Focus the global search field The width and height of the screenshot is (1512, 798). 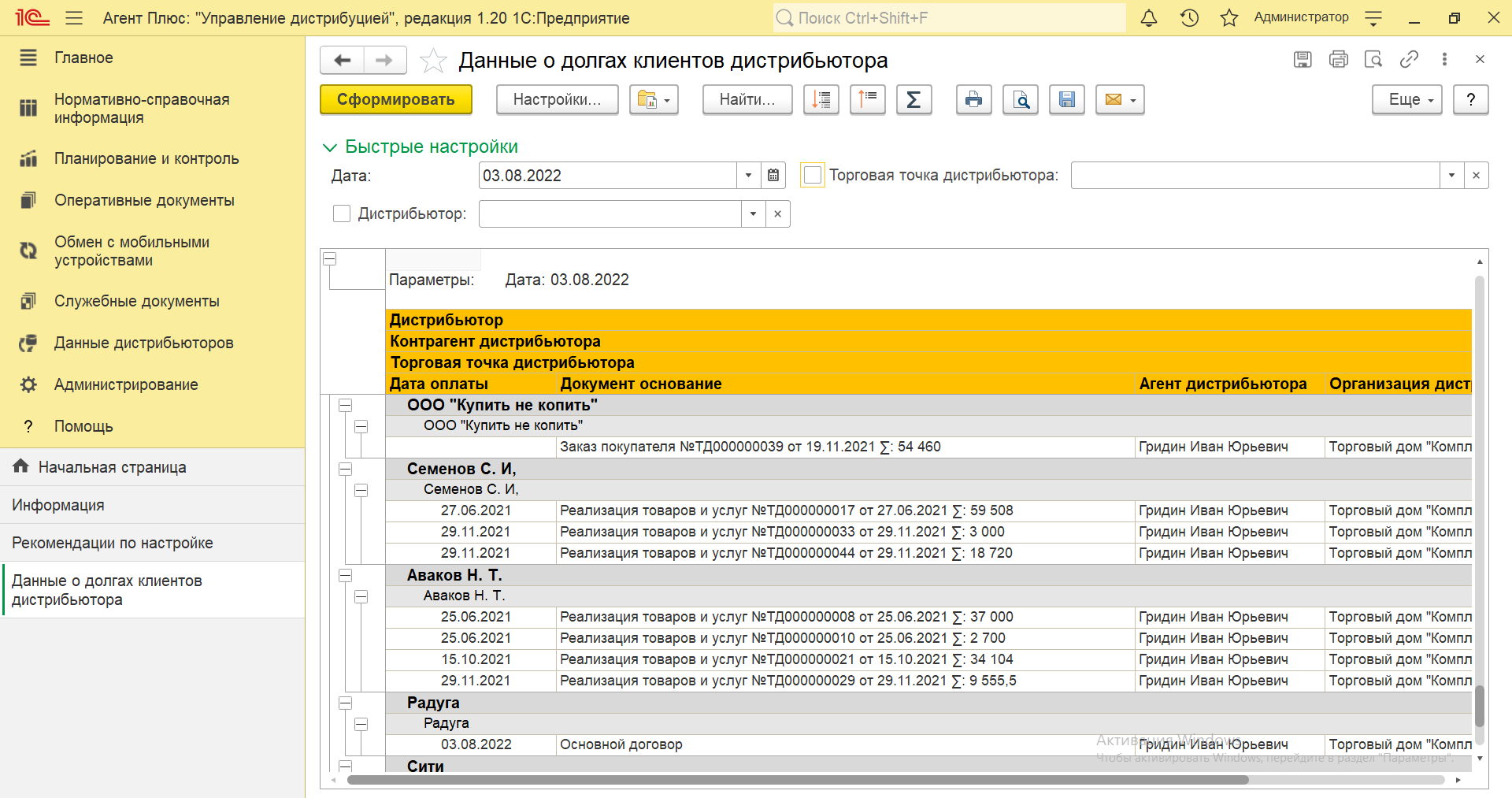[949, 17]
